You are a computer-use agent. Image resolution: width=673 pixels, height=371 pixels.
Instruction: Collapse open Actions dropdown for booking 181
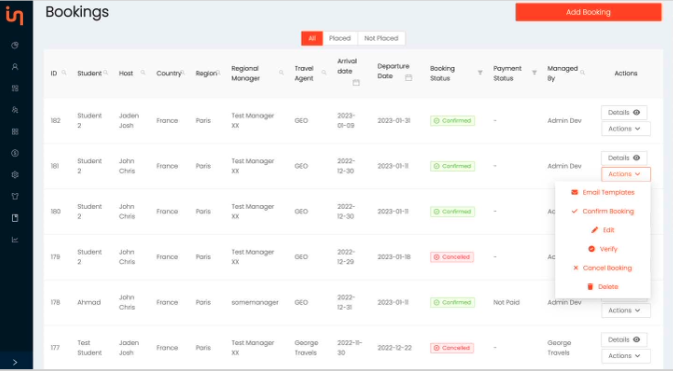click(626, 174)
